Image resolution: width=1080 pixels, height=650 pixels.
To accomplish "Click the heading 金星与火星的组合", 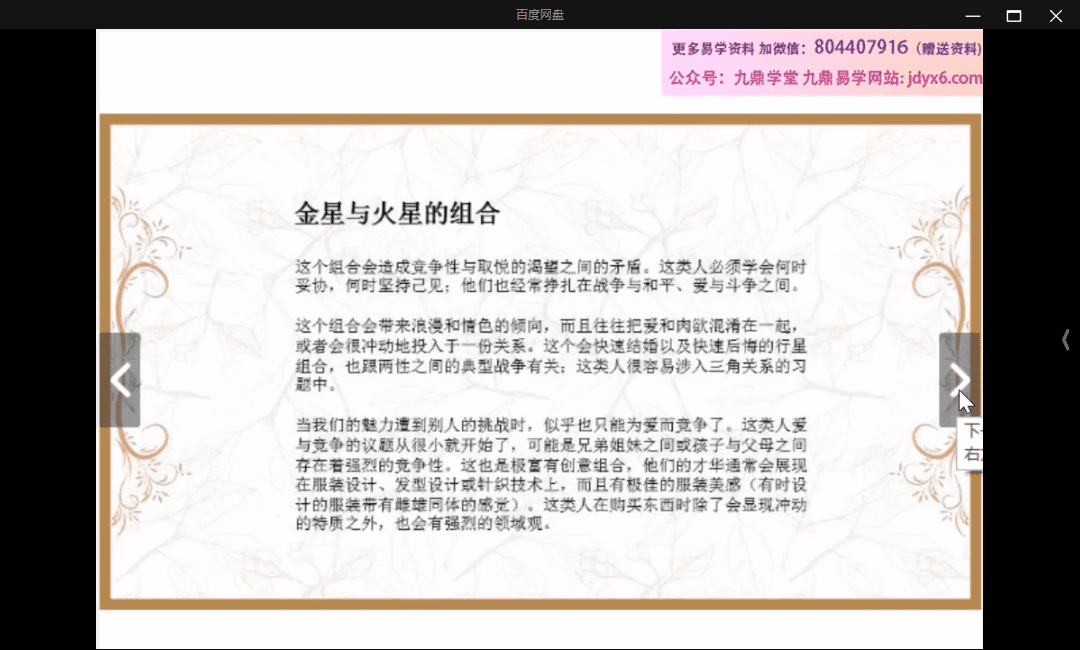I will 397,213.
